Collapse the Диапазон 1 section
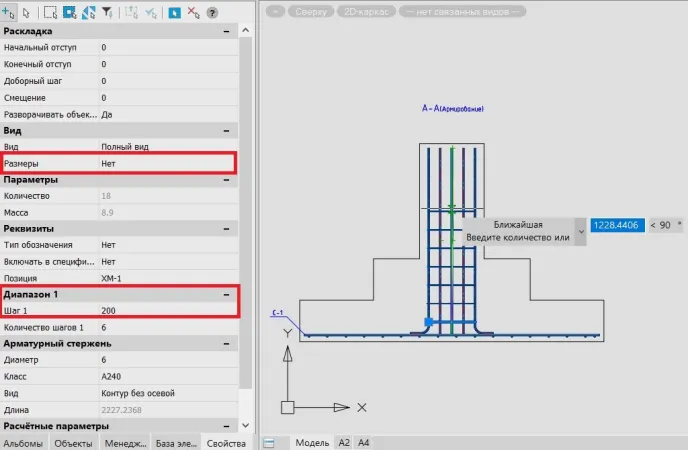Screen dimensions: 688x450 point(226,294)
